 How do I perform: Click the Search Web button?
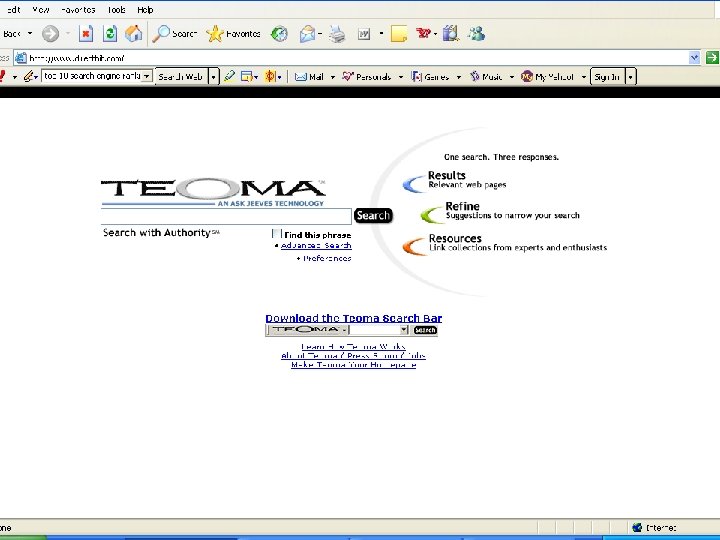pos(181,77)
